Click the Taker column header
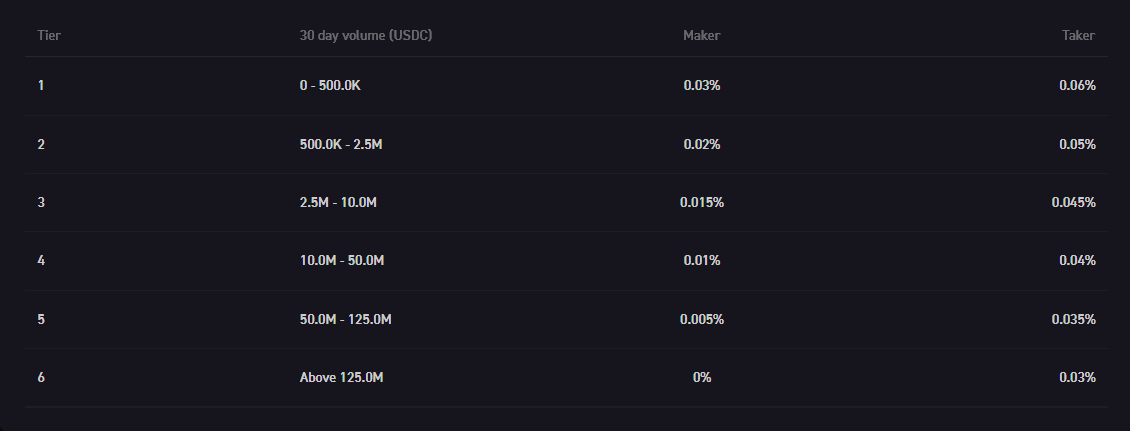 click(1078, 35)
